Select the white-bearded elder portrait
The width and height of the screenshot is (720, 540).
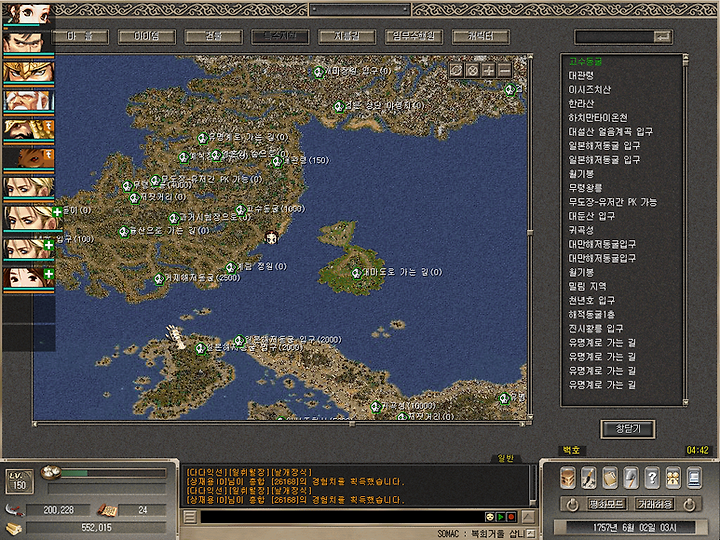28,102
